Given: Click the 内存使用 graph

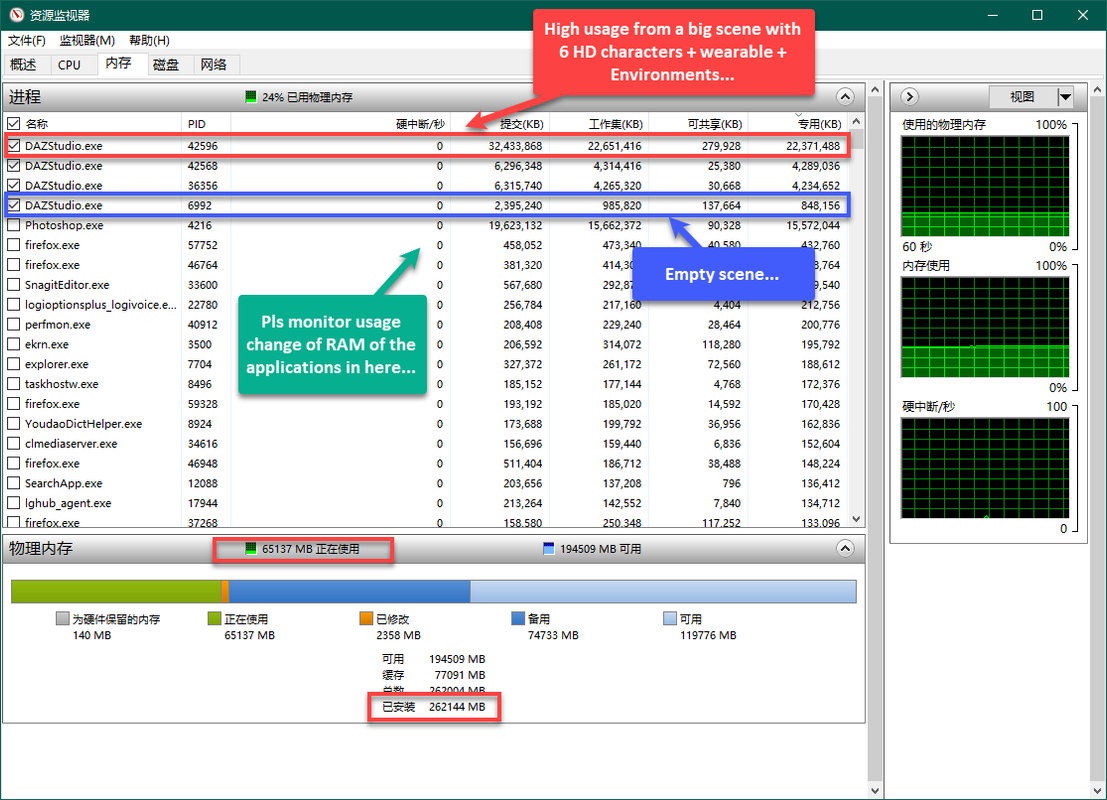Looking at the screenshot, I should coord(985,327).
